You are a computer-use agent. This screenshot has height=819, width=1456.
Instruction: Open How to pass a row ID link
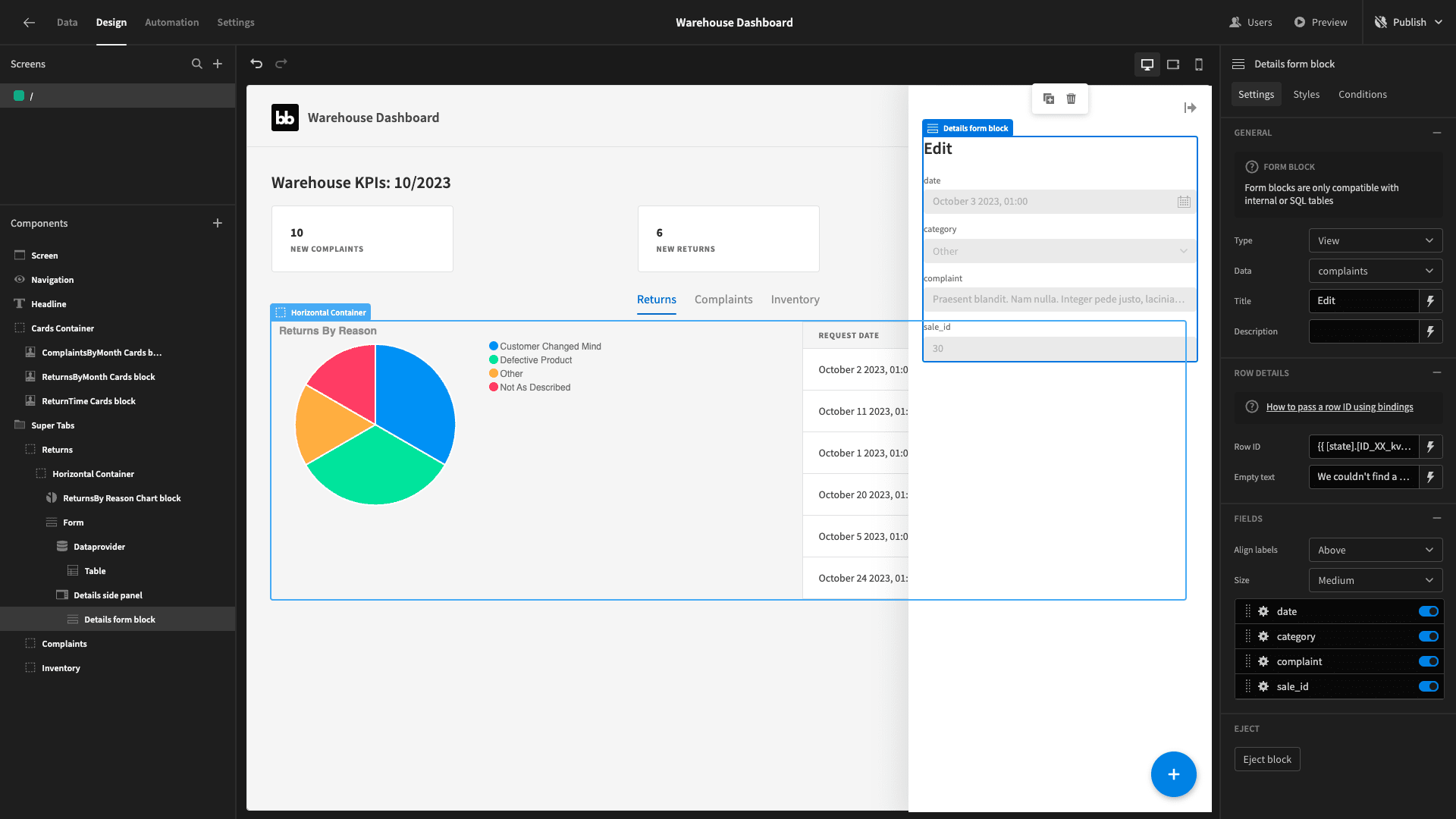(x=1339, y=407)
